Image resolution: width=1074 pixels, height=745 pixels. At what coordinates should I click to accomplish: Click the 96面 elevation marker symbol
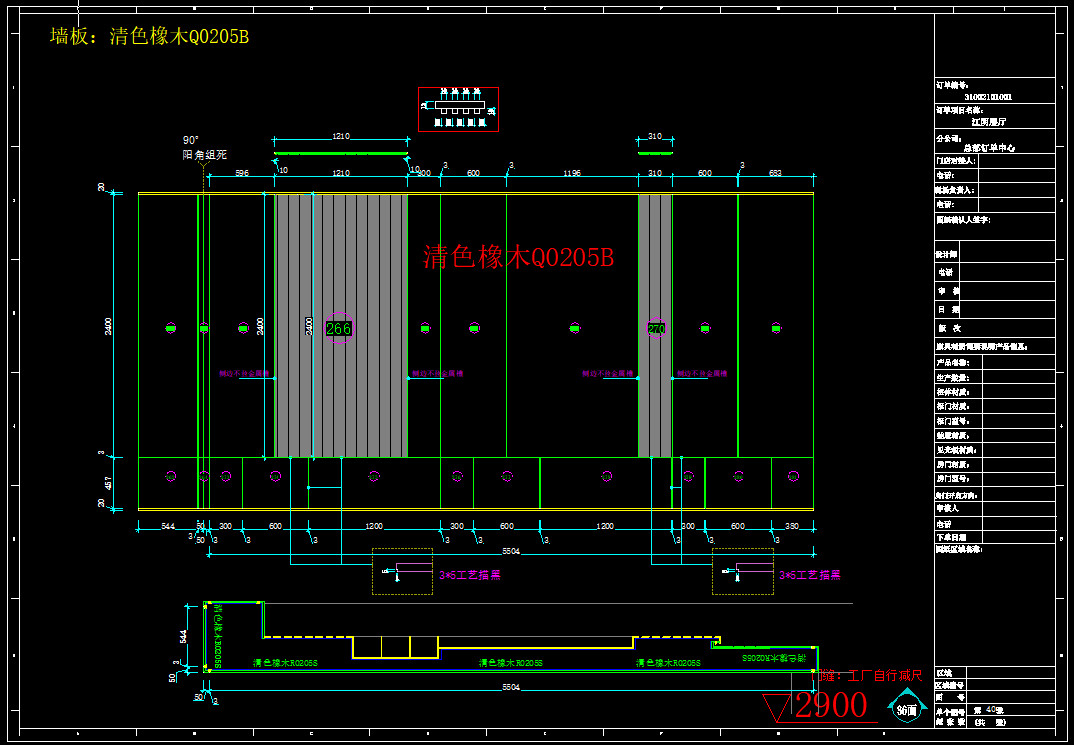(x=907, y=711)
